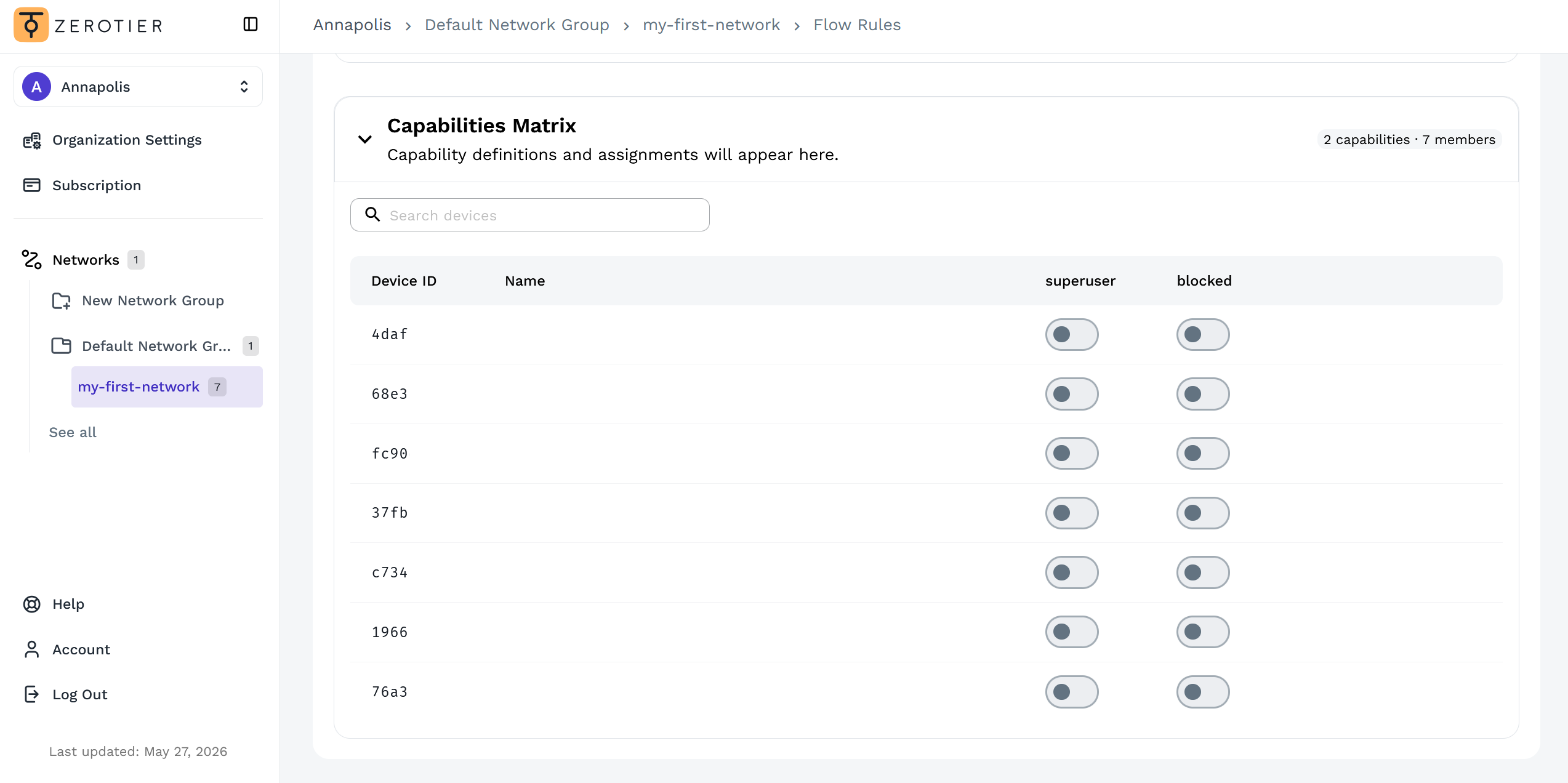Click Last updated May 27, 2026 text
Viewport: 1568px width, 783px height.
pos(139,752)
